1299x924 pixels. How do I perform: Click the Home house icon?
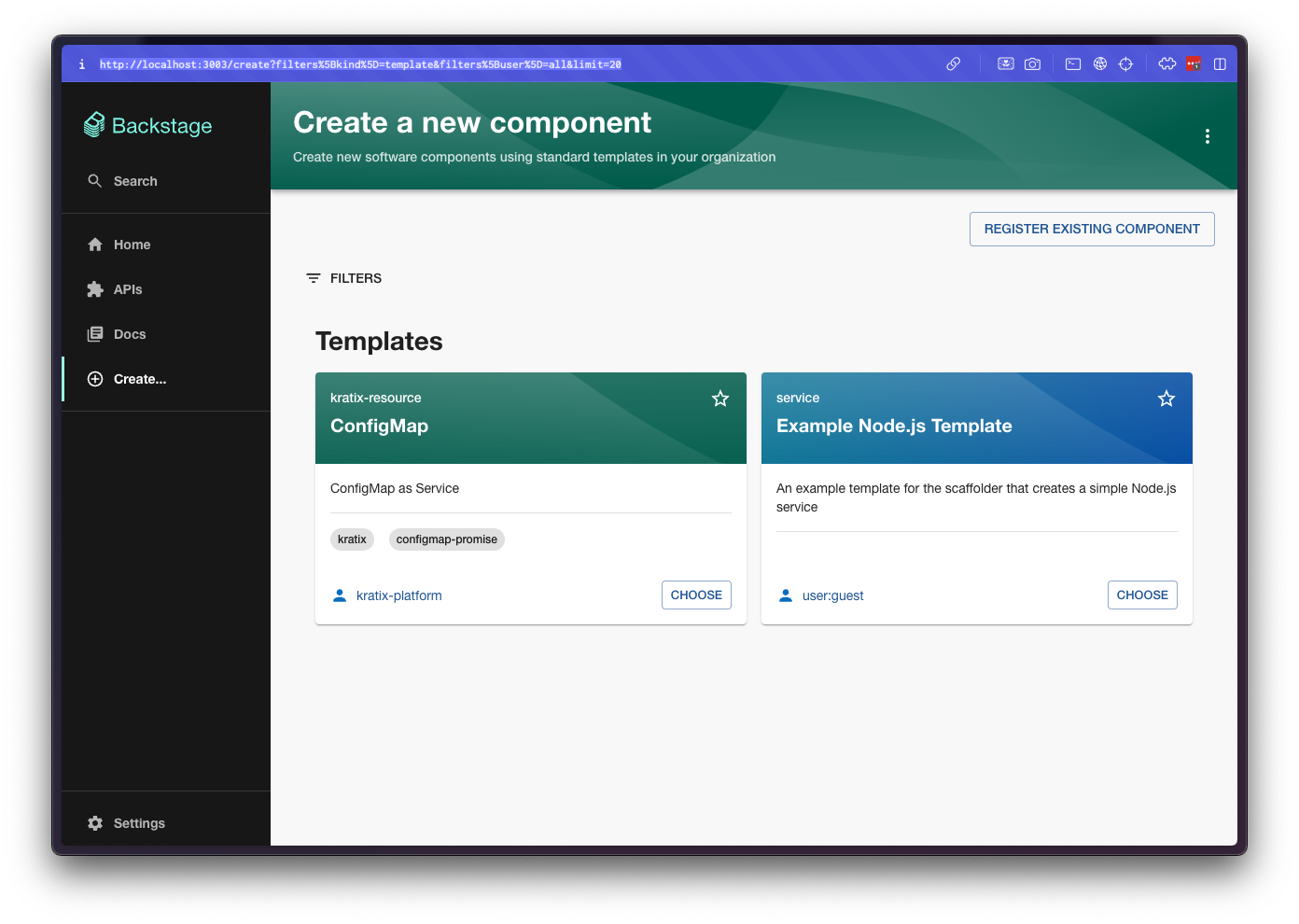(x=95, y=245)
